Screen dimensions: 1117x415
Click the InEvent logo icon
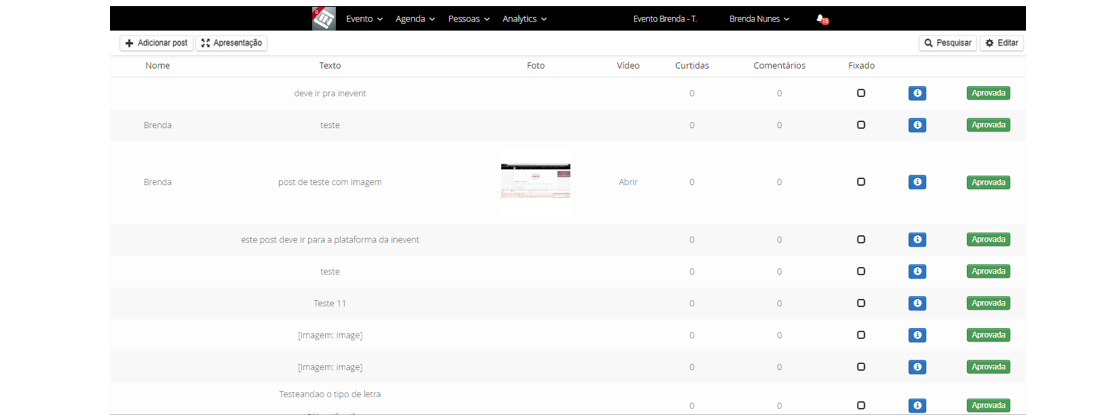[324, 19]
